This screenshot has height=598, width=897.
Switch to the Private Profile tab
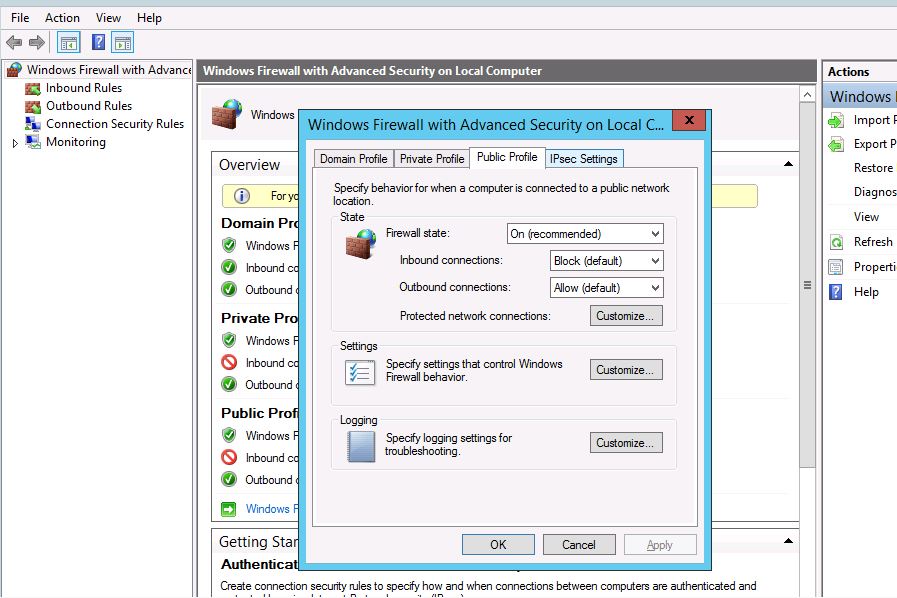pos(432,159)
